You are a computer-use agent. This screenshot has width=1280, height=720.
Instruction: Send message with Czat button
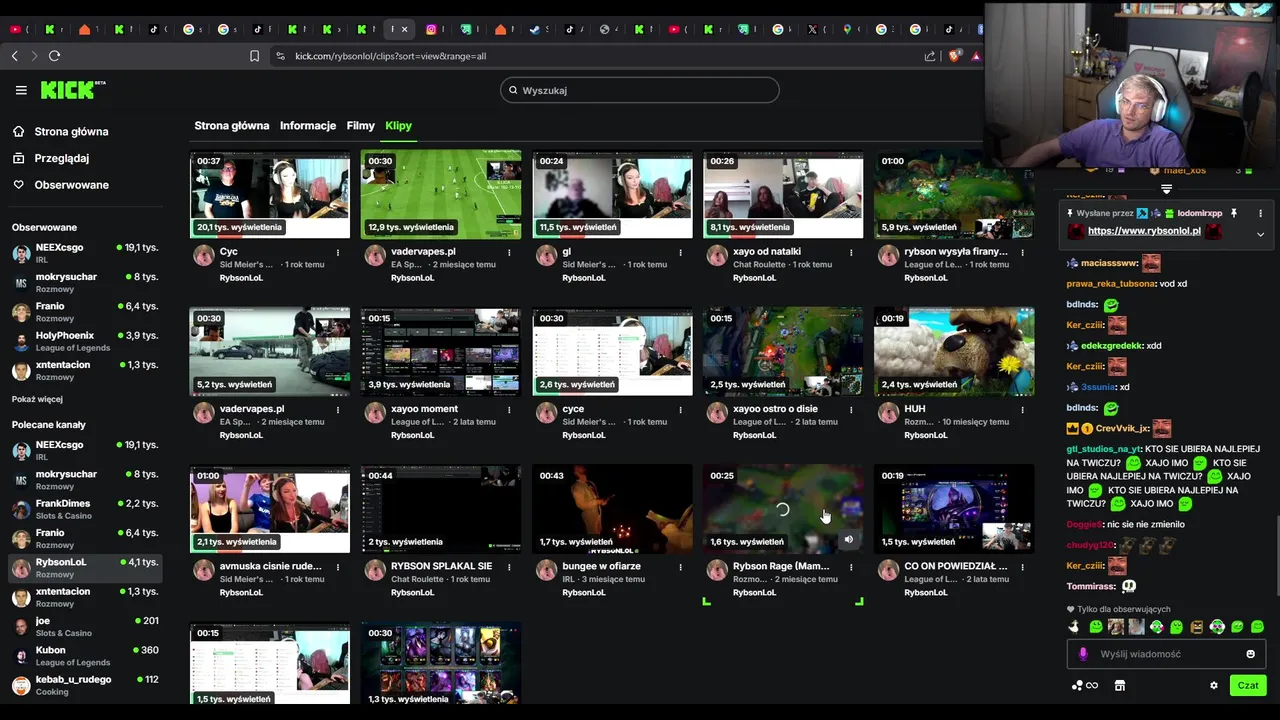pyautogui.click(x=1248, y=685)
